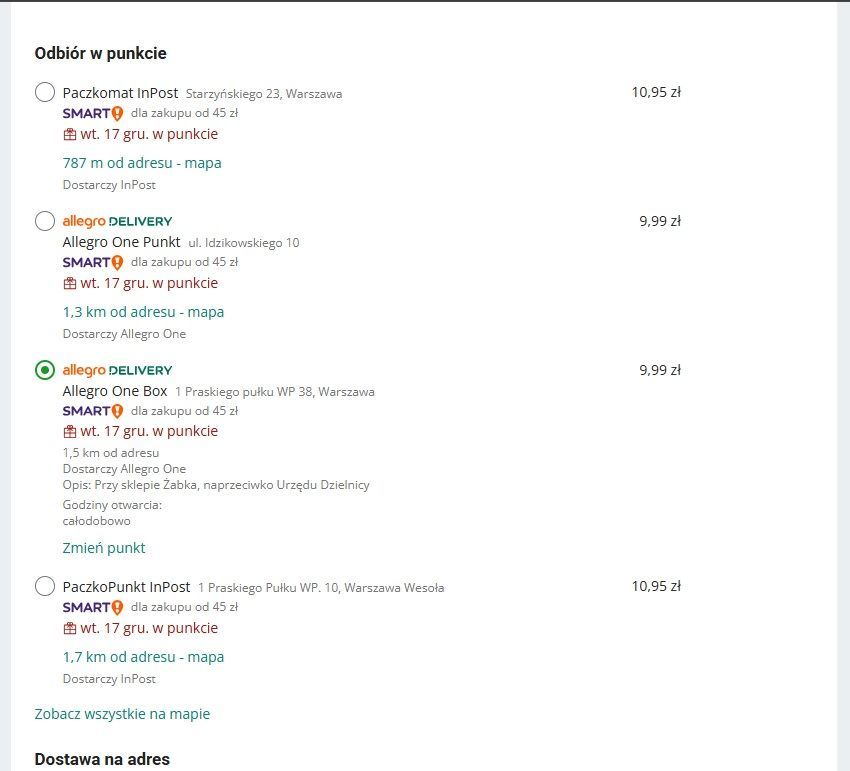Choose the Allegro One Punkt radio option
The height and width of the screenshot is (771, 850).
click(x=45, y=221)
